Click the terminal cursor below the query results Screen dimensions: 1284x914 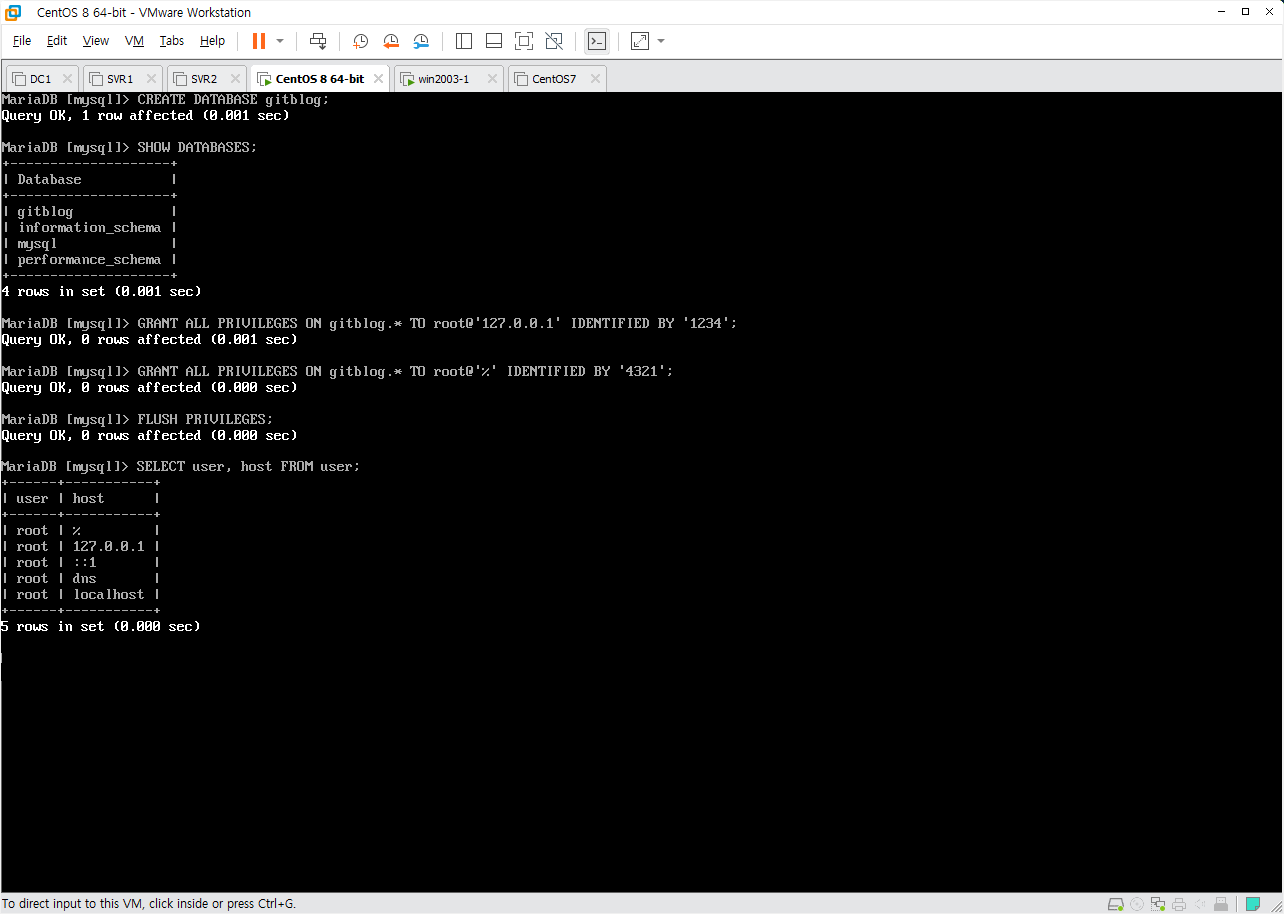2,657
